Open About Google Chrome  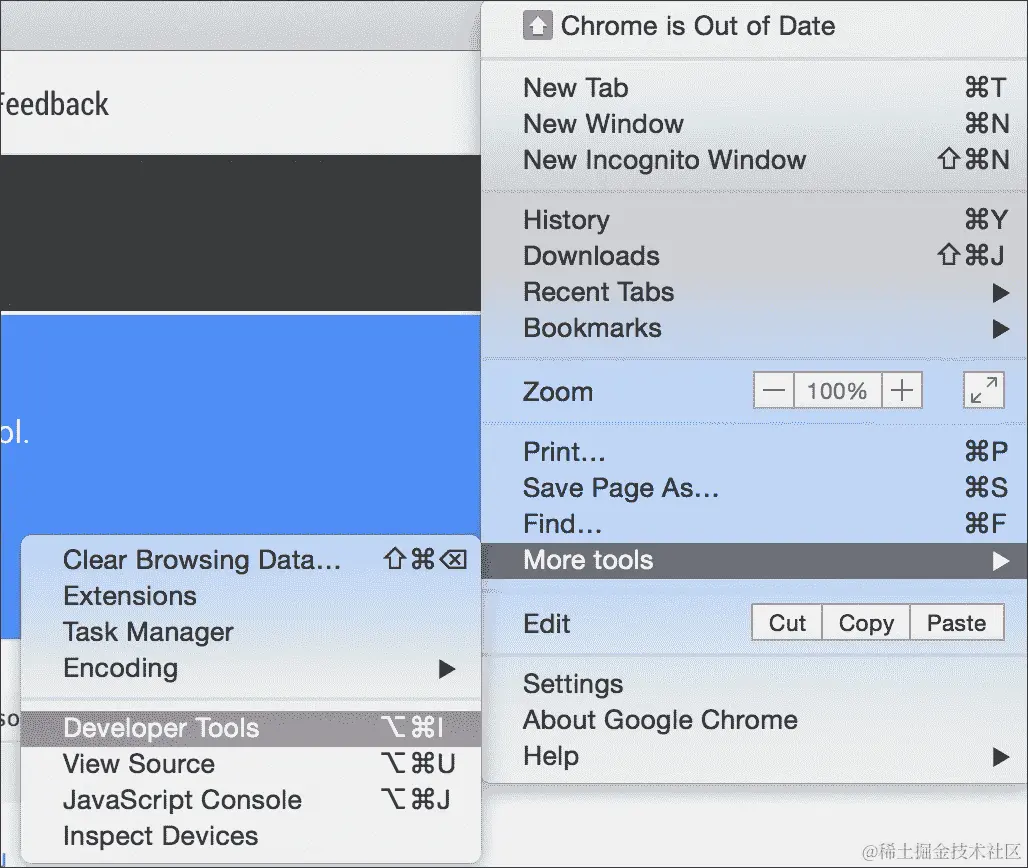tap(659, 720)
